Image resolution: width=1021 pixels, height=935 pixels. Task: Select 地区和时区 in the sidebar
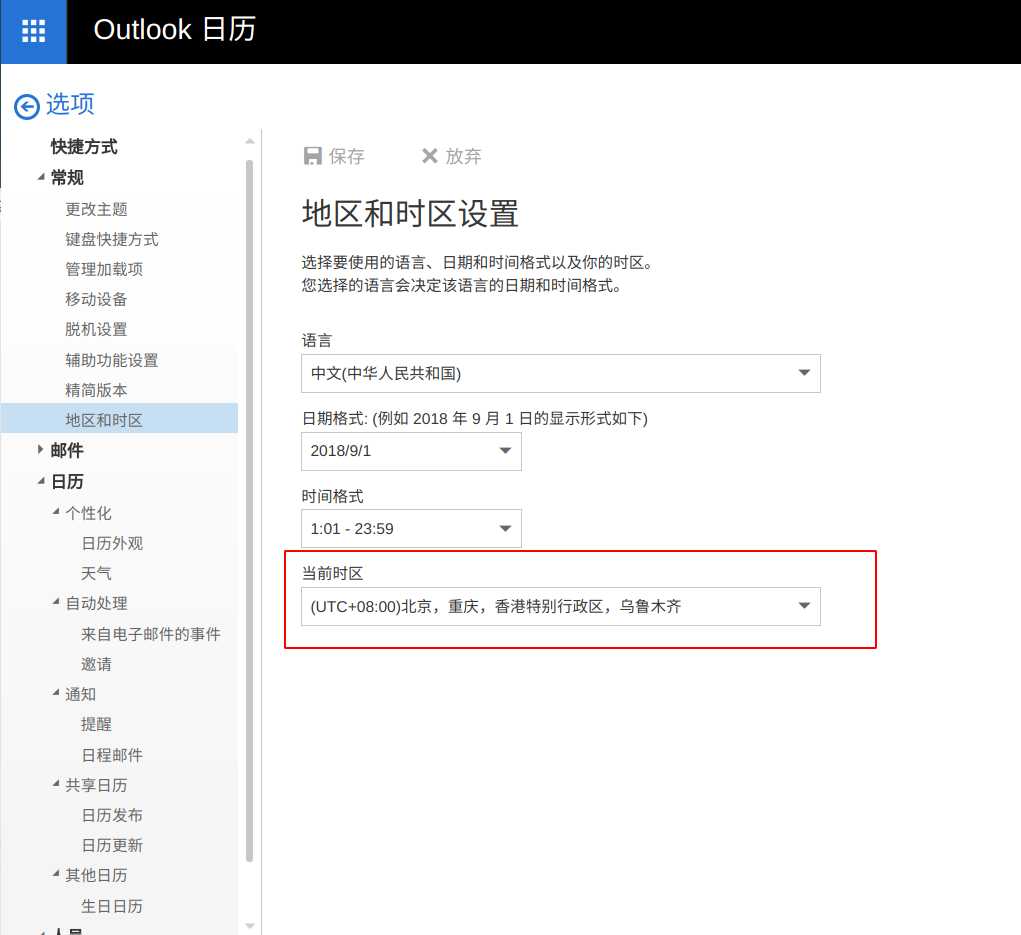[119, 419]
